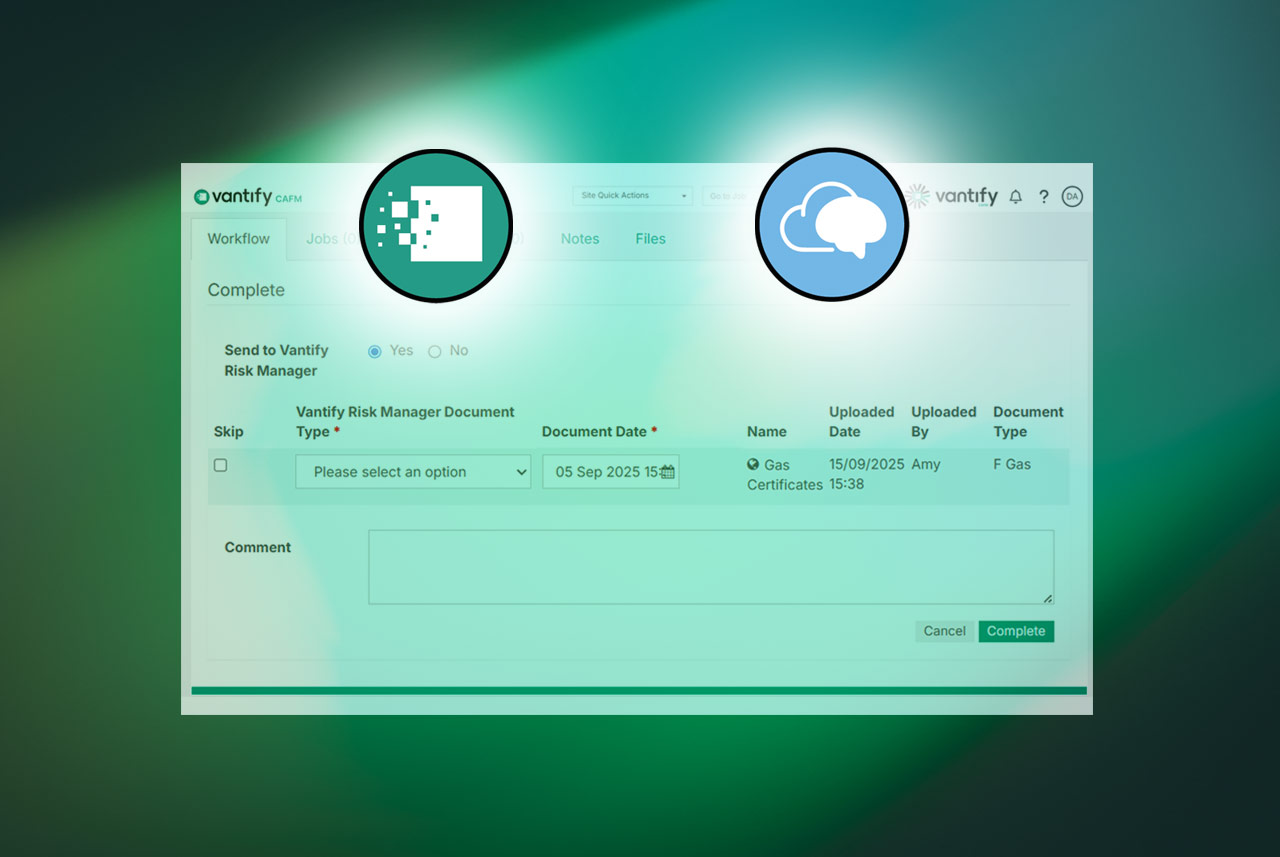The image size is (1280, 857).
Task: Open help via the question mark icon
Action: (1043, 197)
